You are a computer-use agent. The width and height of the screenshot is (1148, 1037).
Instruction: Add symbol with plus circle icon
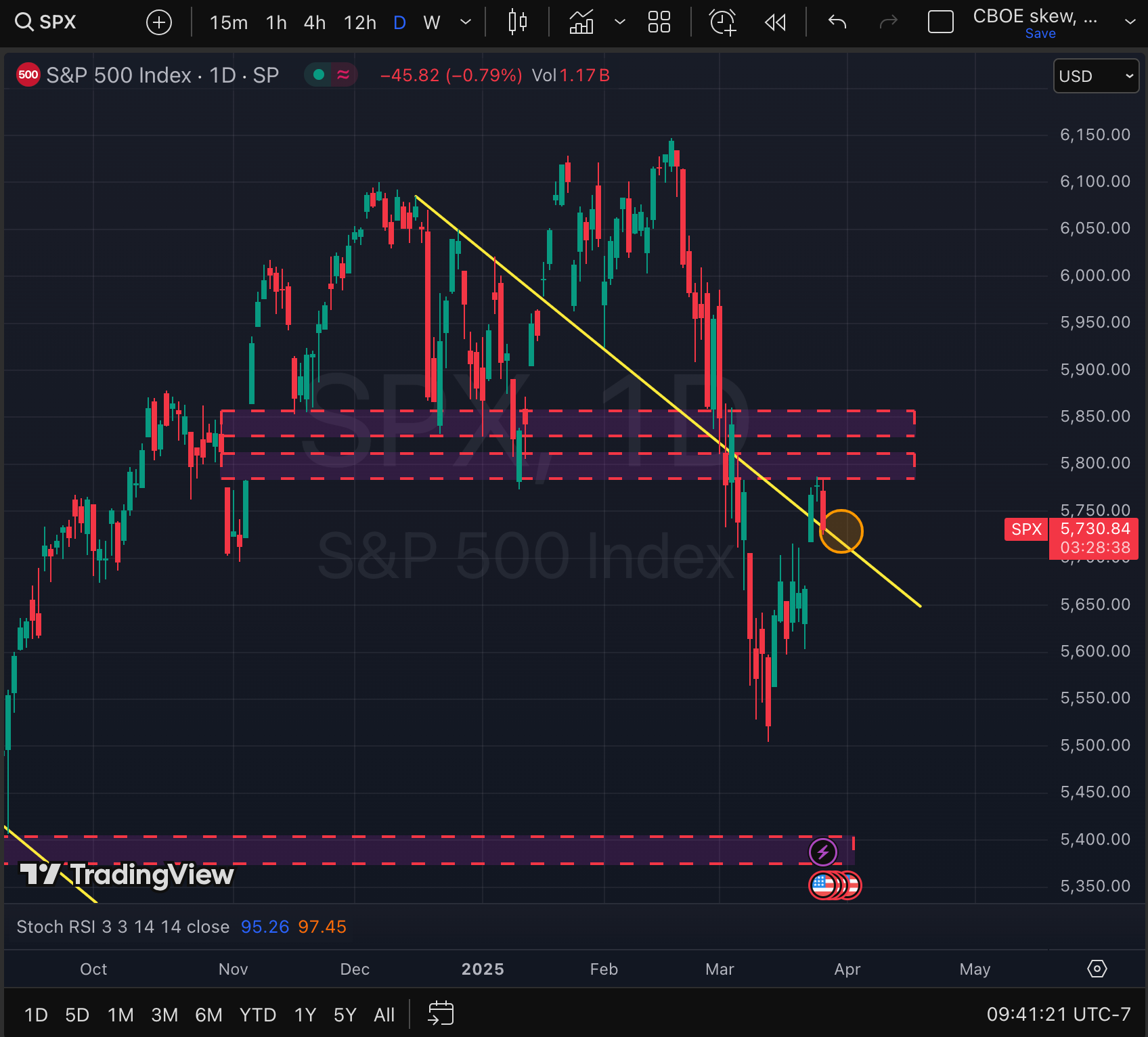coord(159,22)
